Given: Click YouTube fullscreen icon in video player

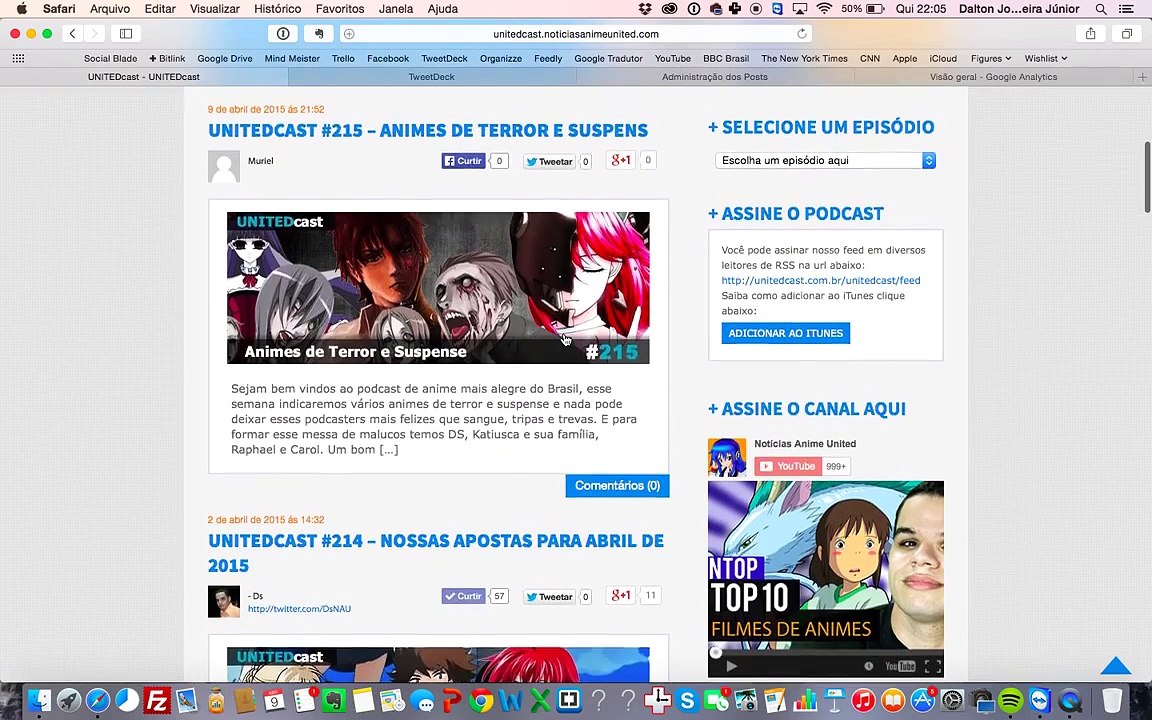Looking at the screenshot, I should pos(932,666).
